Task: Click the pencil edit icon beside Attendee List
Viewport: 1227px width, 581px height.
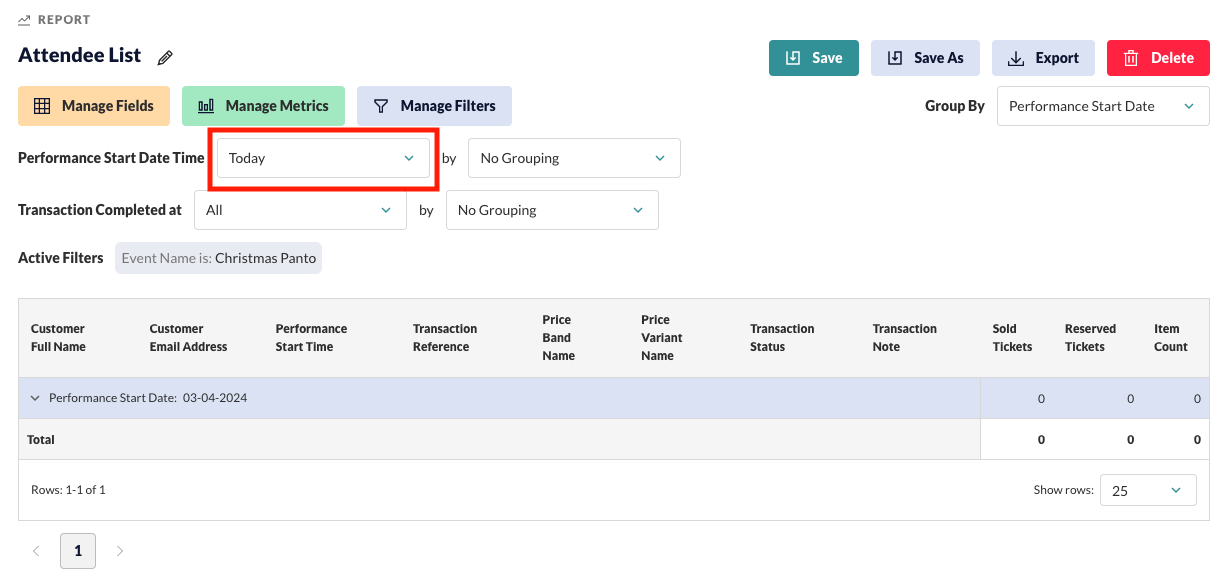Action: (x=165, y=58)
